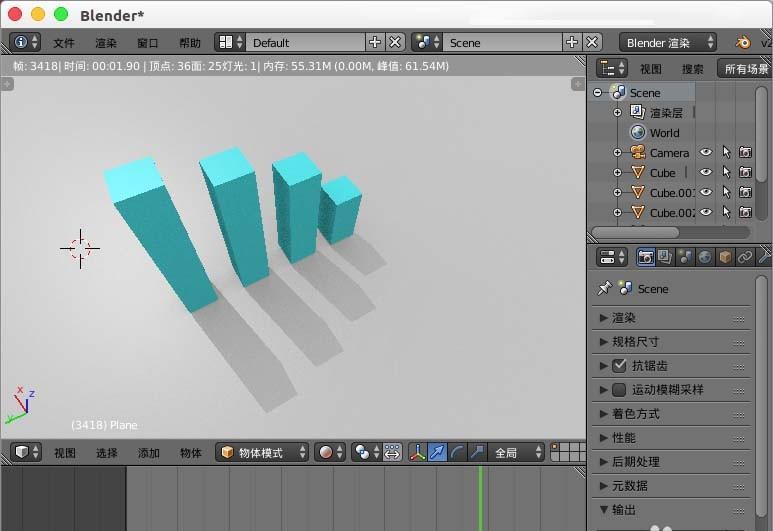Edit the Scene name field in header
The width and height of the screenshot is (773, 531).
[x=502, y=42]
